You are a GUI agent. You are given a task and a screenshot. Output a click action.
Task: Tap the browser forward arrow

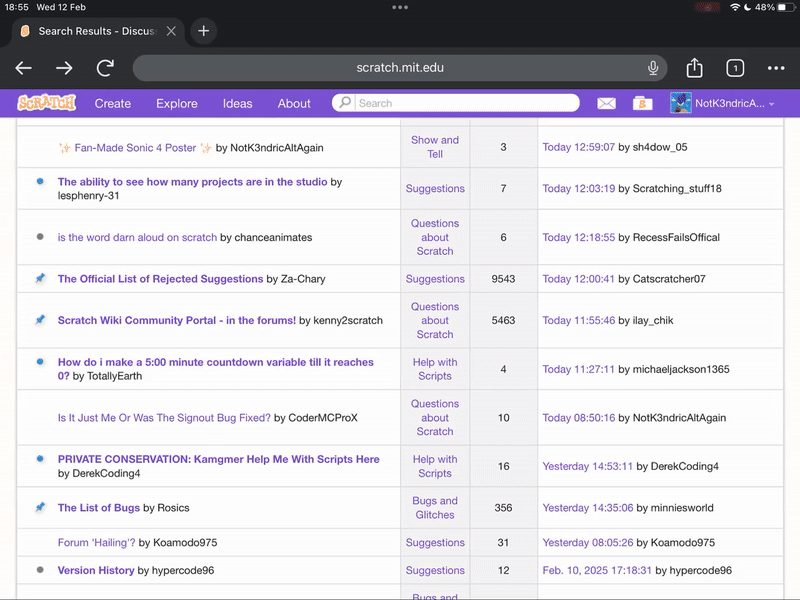tap(64, 68)
